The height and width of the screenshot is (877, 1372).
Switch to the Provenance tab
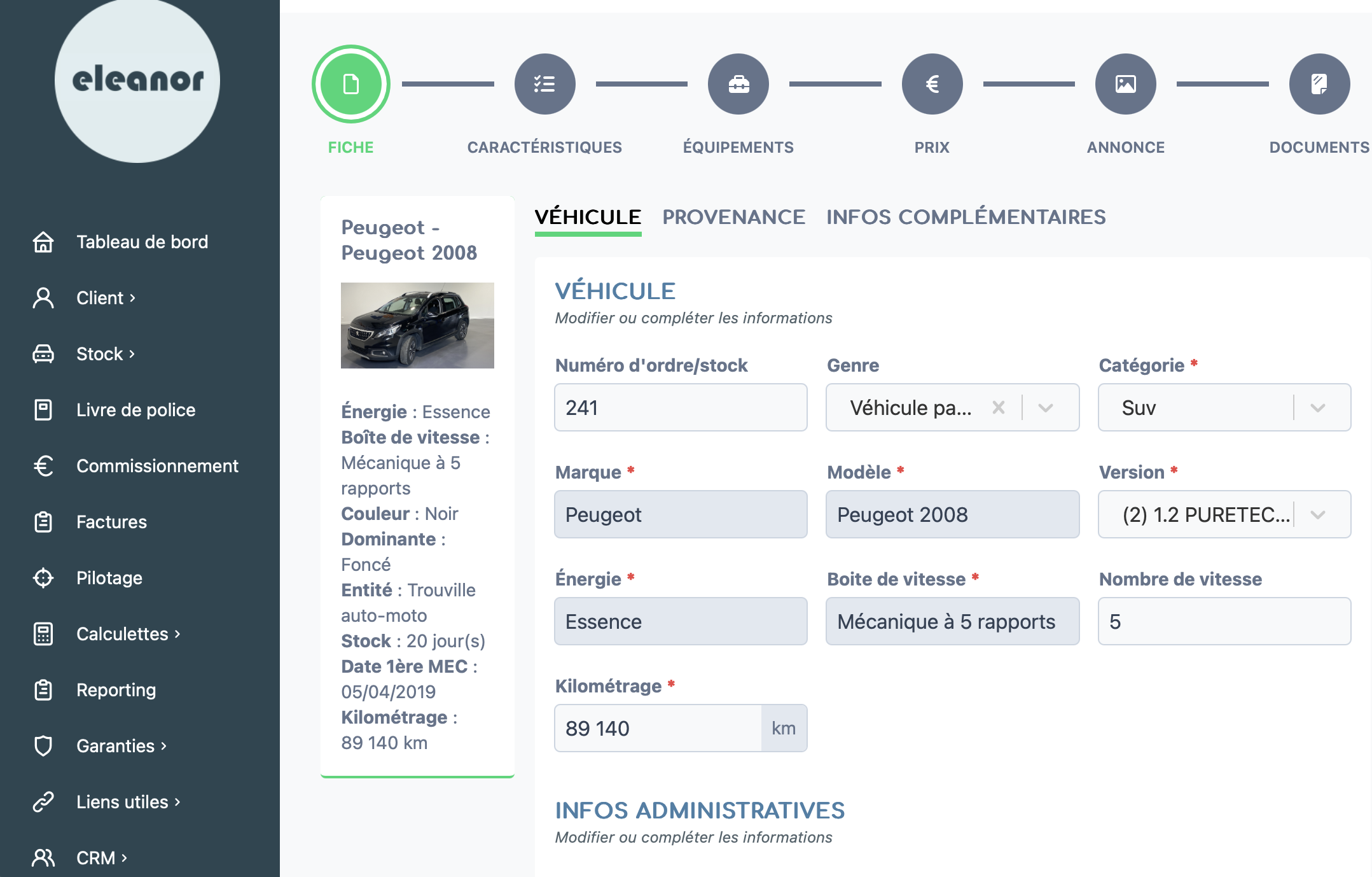pyautogui.click(x=733, y=217)
